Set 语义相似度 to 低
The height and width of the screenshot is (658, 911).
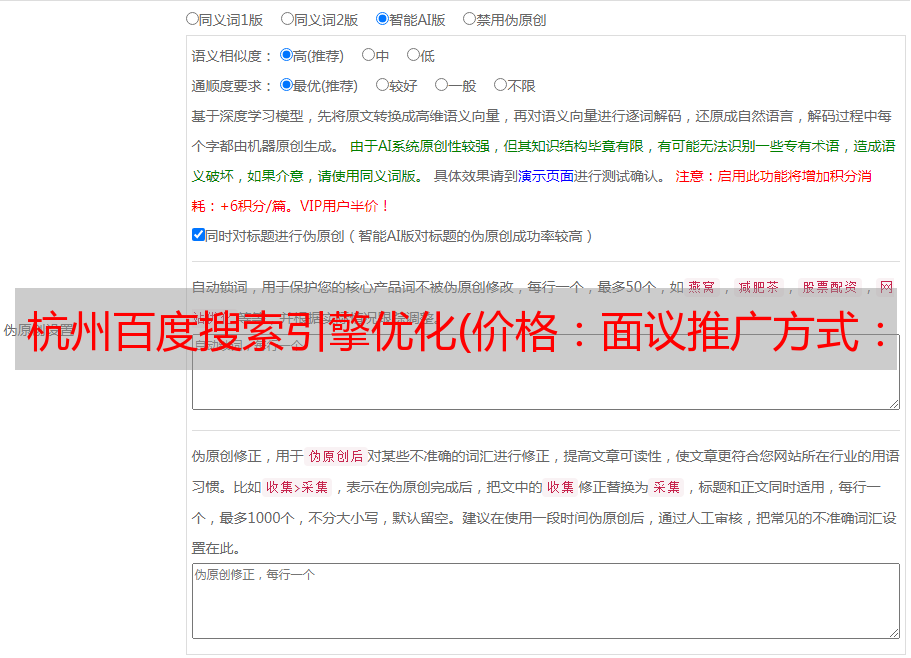click(413, 55)
